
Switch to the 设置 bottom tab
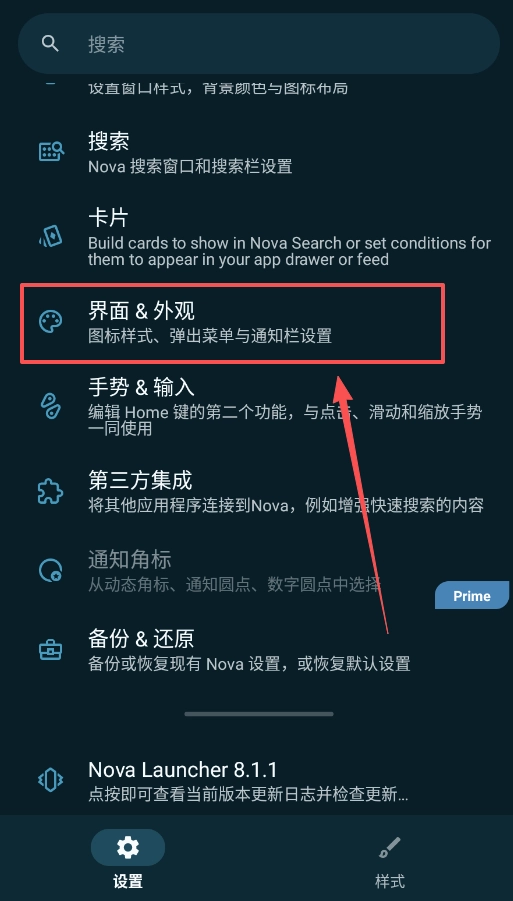click(x=128, y=858)
